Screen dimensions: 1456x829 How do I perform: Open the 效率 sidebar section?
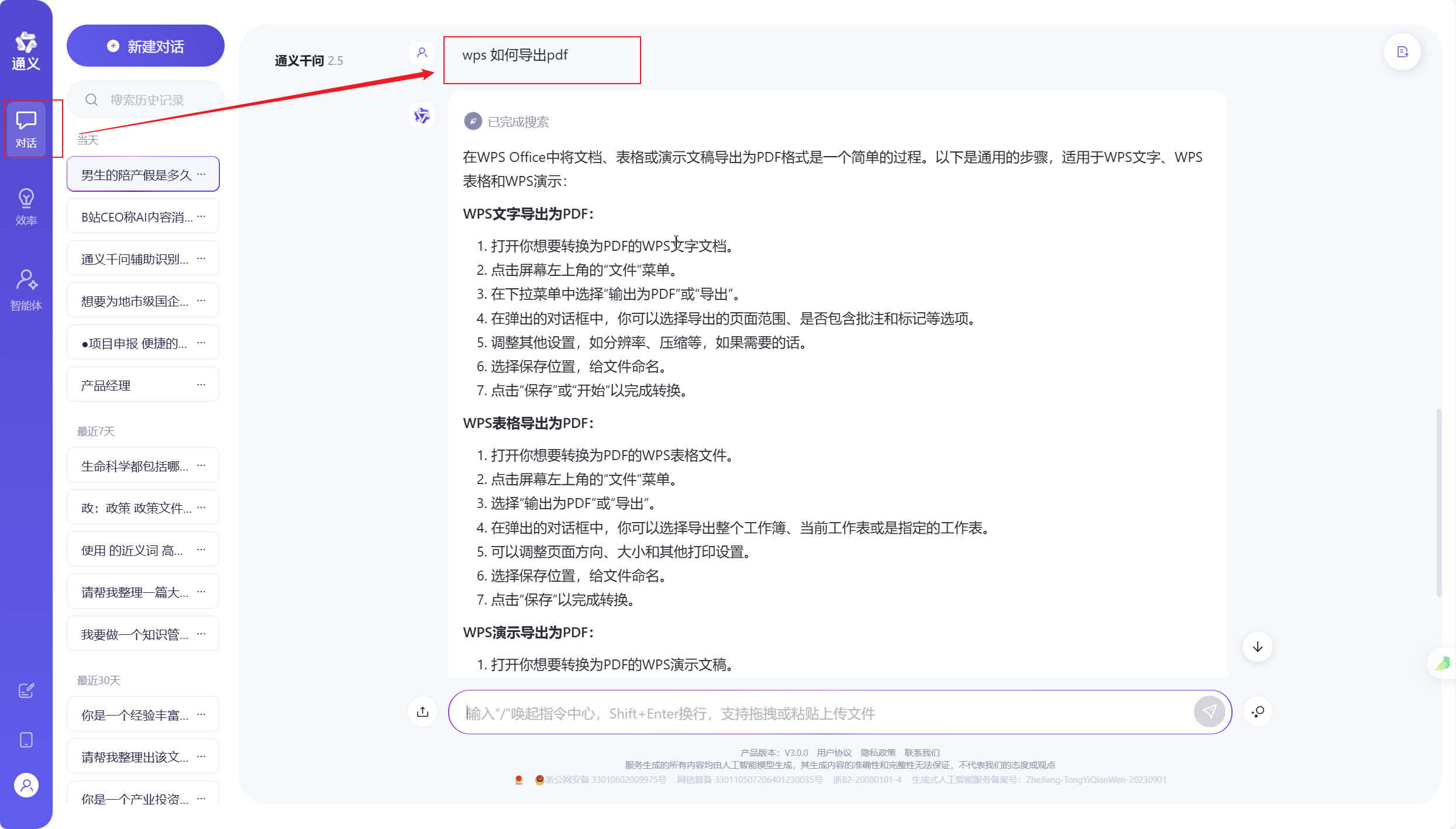click(26, 206)
